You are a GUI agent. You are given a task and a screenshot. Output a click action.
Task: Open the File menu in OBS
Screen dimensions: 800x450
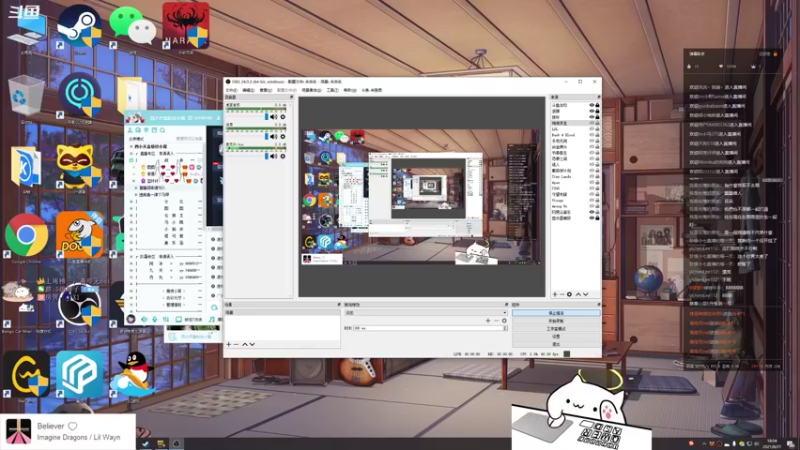232,90
